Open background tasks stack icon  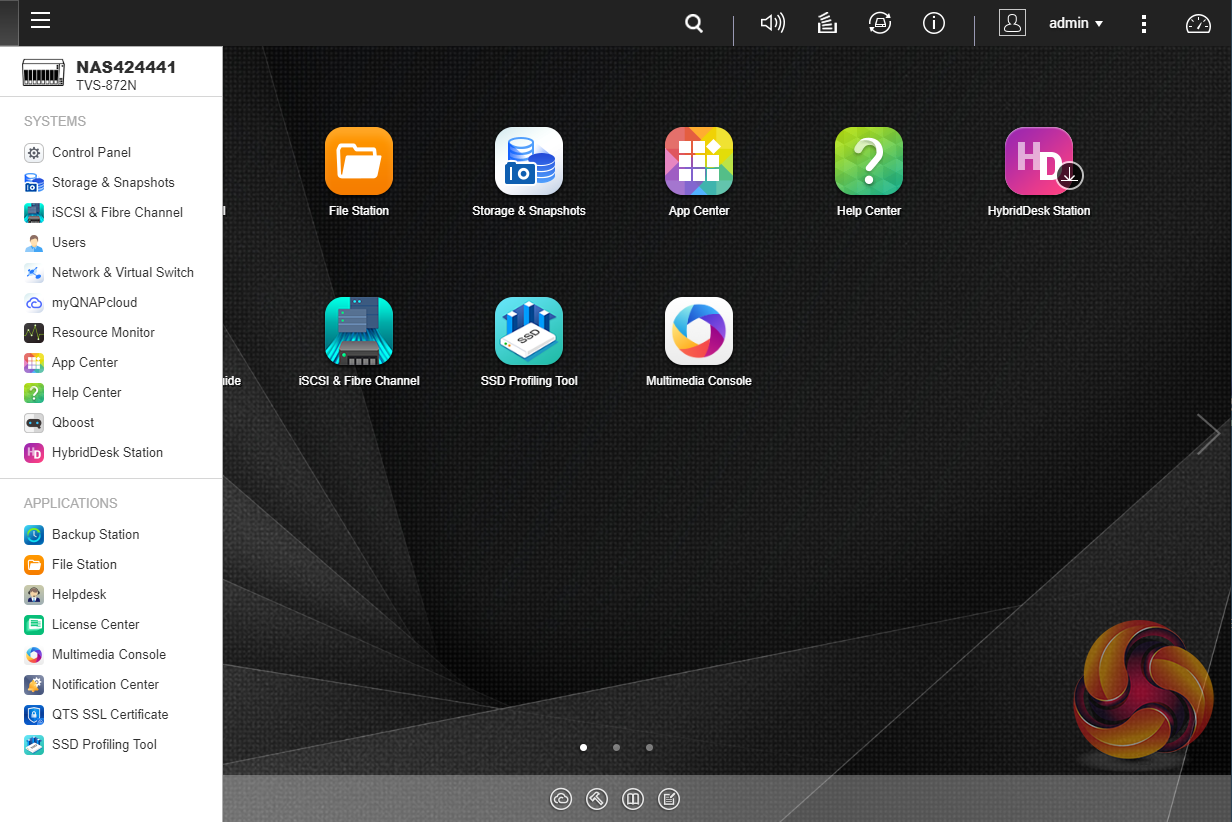click(x=827, y=23)
